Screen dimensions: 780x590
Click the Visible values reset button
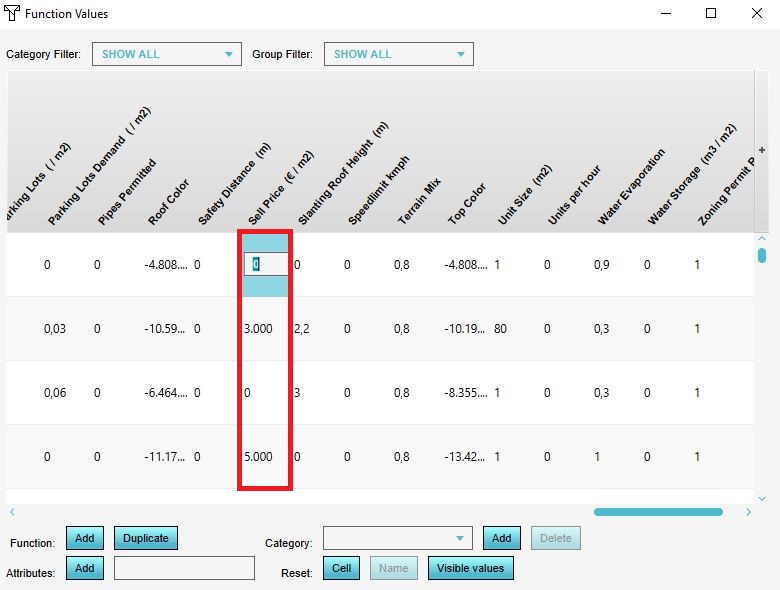(471, 568)
